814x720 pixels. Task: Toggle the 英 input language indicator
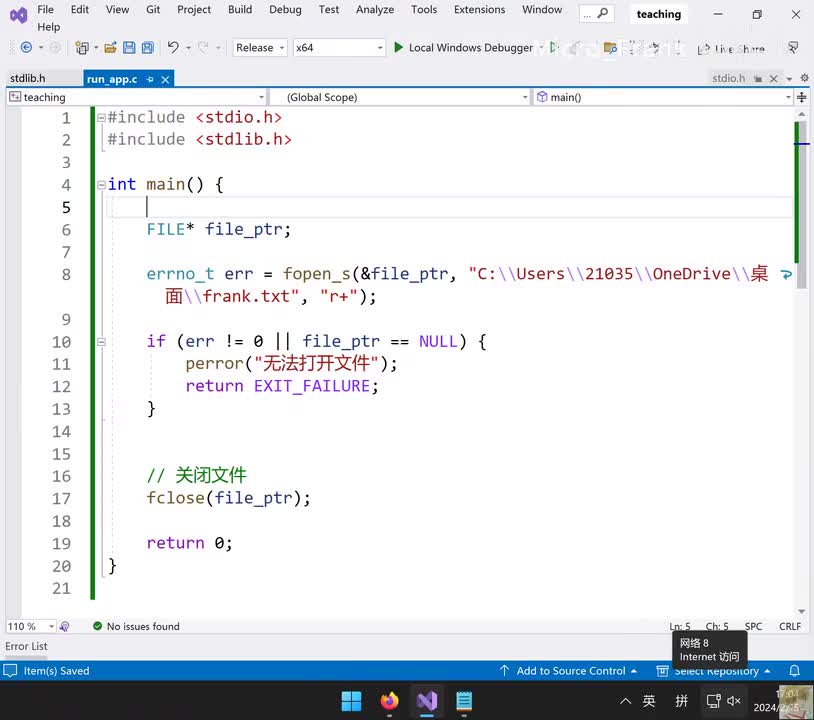pos(649,701)
